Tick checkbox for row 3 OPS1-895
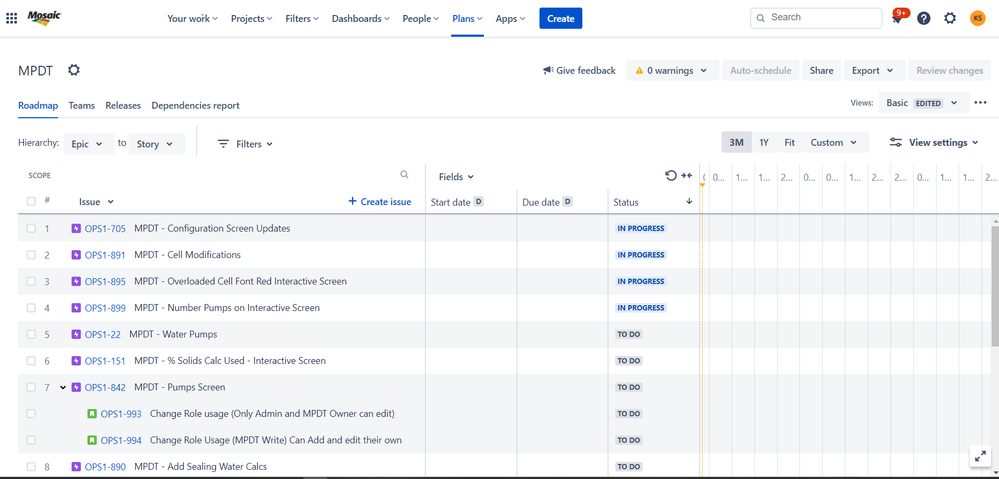 tap(31, 281)
